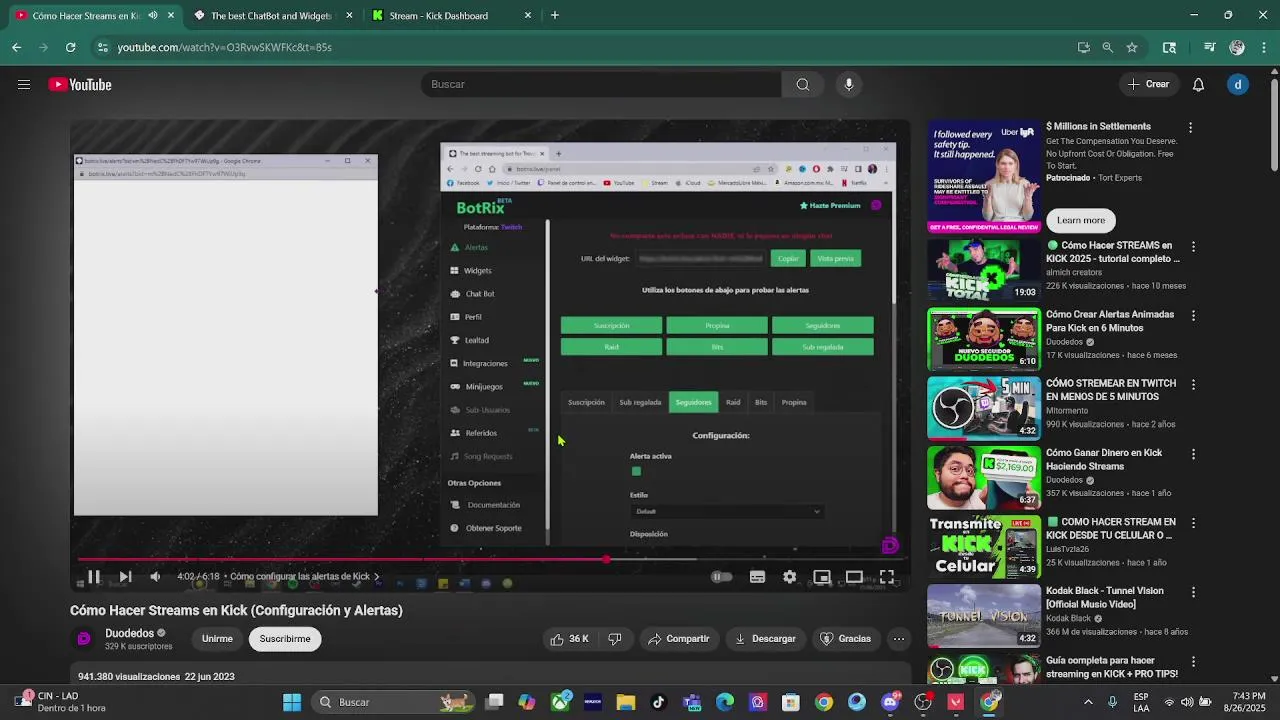Viewport: 1280px width, 720px height.
Task: Enable theater mode view
Action: (x=854, y=577)
